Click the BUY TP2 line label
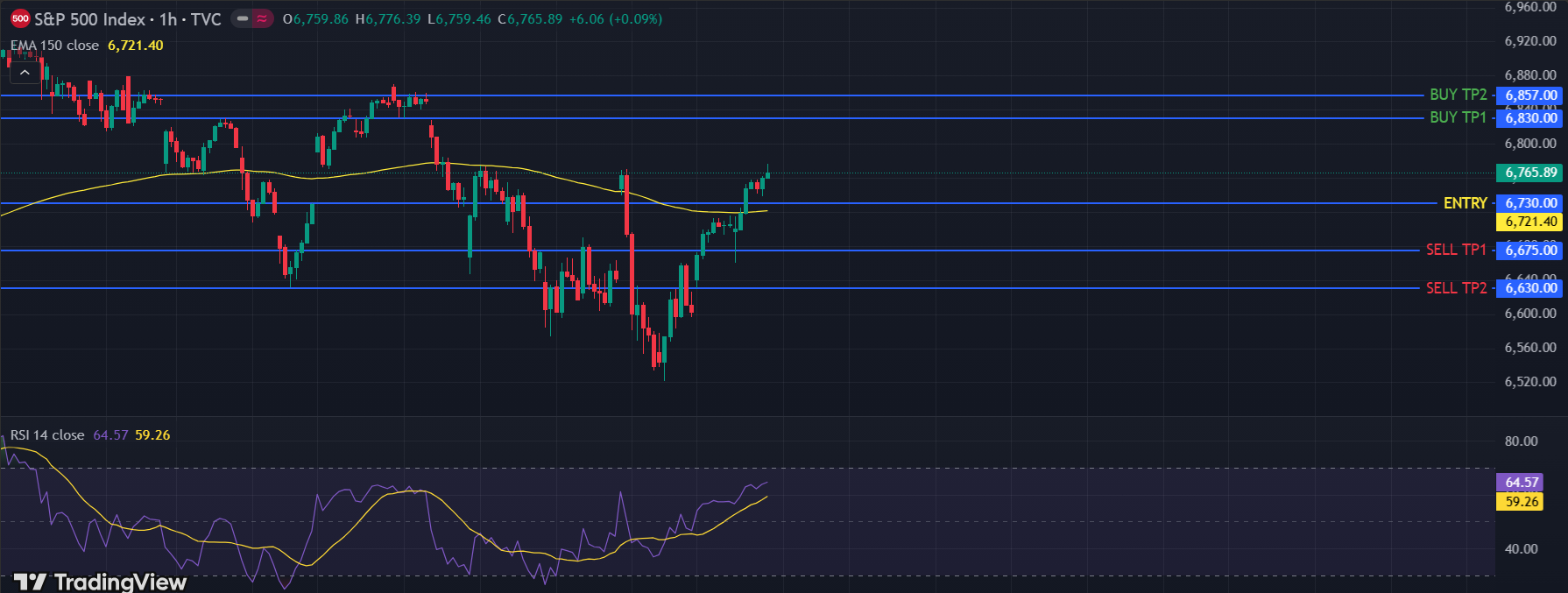This screenshot has height=593, width=1568. [x=1458, y=95]
